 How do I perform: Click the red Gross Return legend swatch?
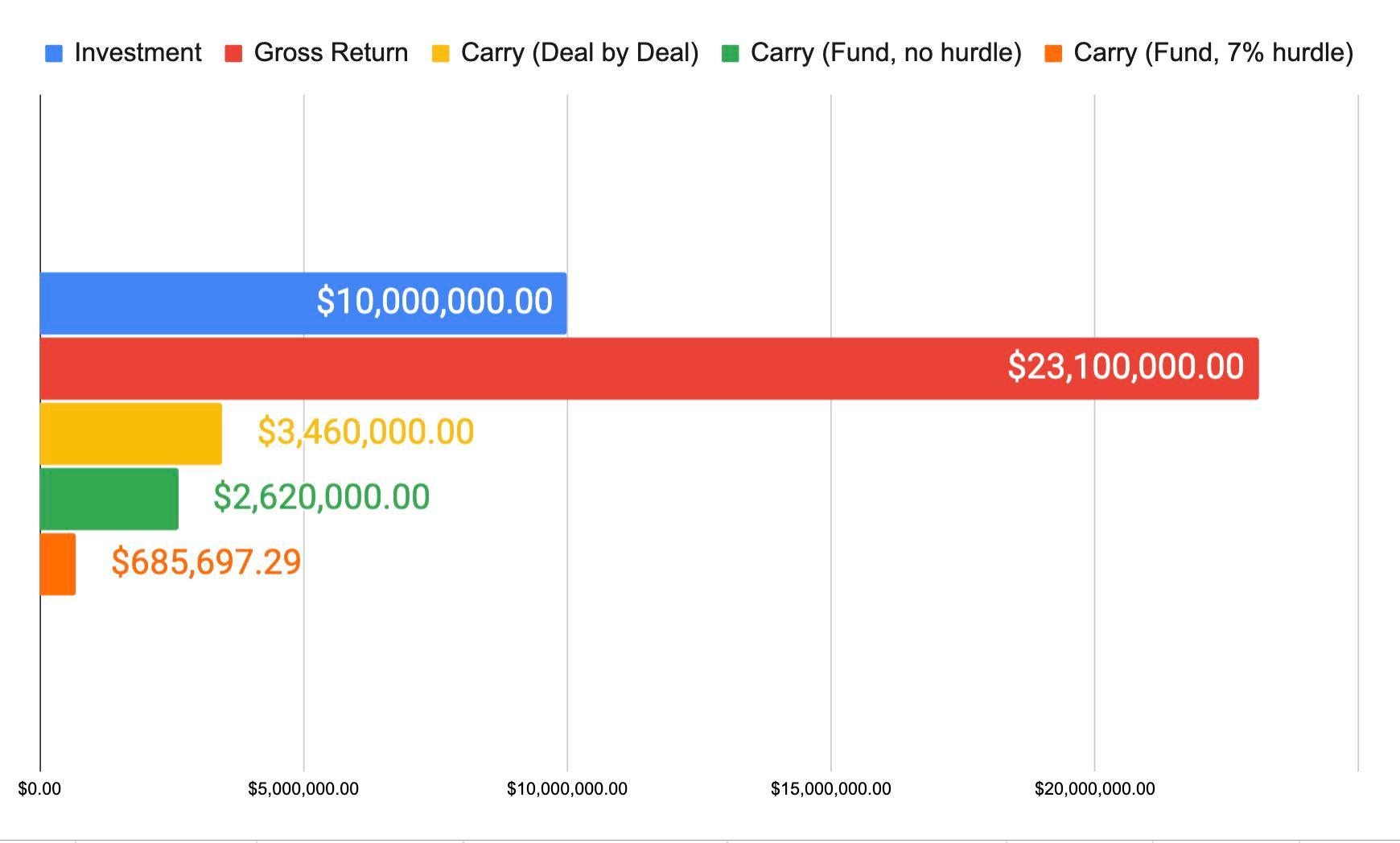(x=233, y=54)
